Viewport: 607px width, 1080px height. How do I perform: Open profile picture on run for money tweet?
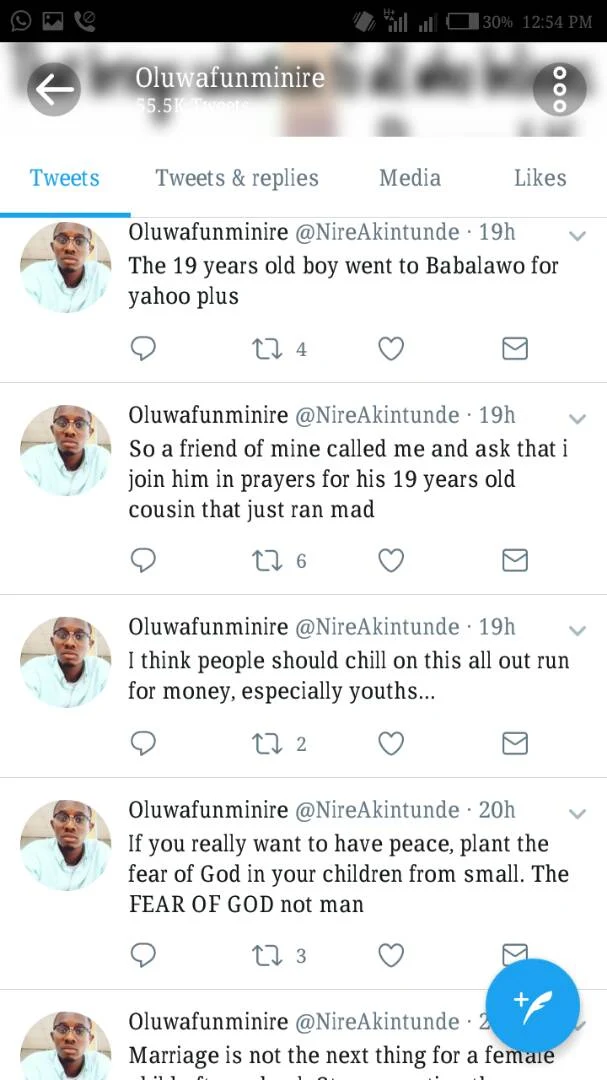point(66,661)
